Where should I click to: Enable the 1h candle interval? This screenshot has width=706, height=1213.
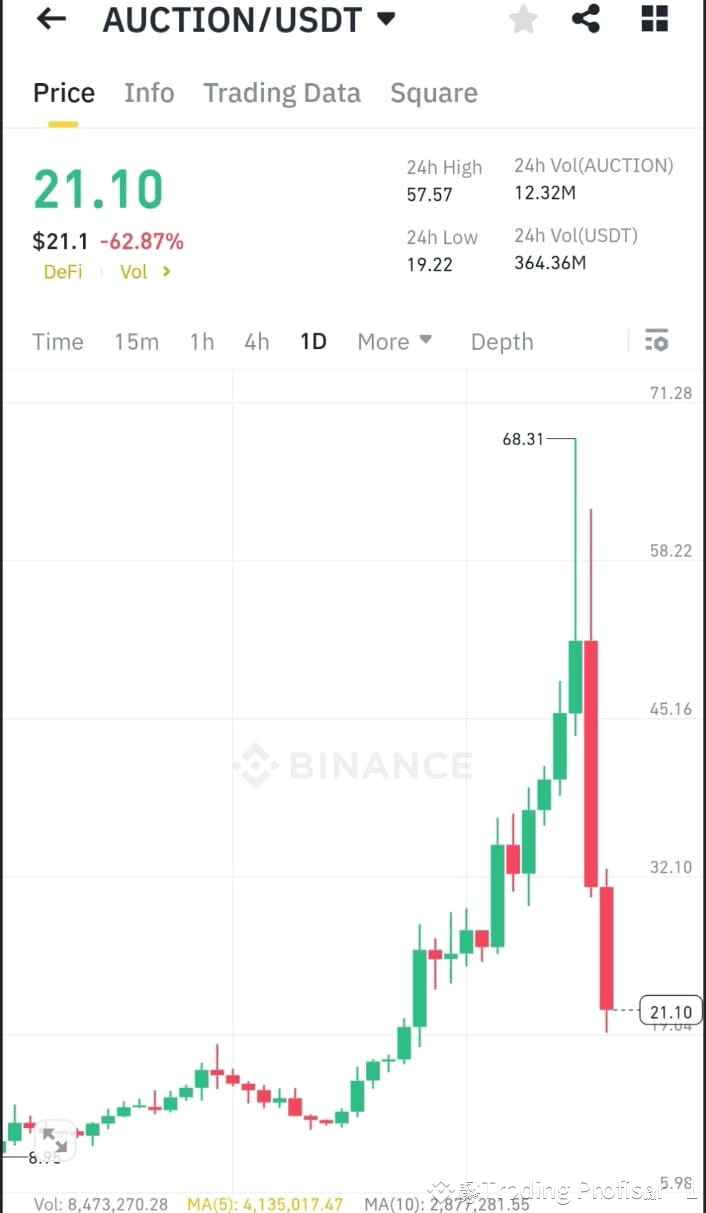click(201, 341)
